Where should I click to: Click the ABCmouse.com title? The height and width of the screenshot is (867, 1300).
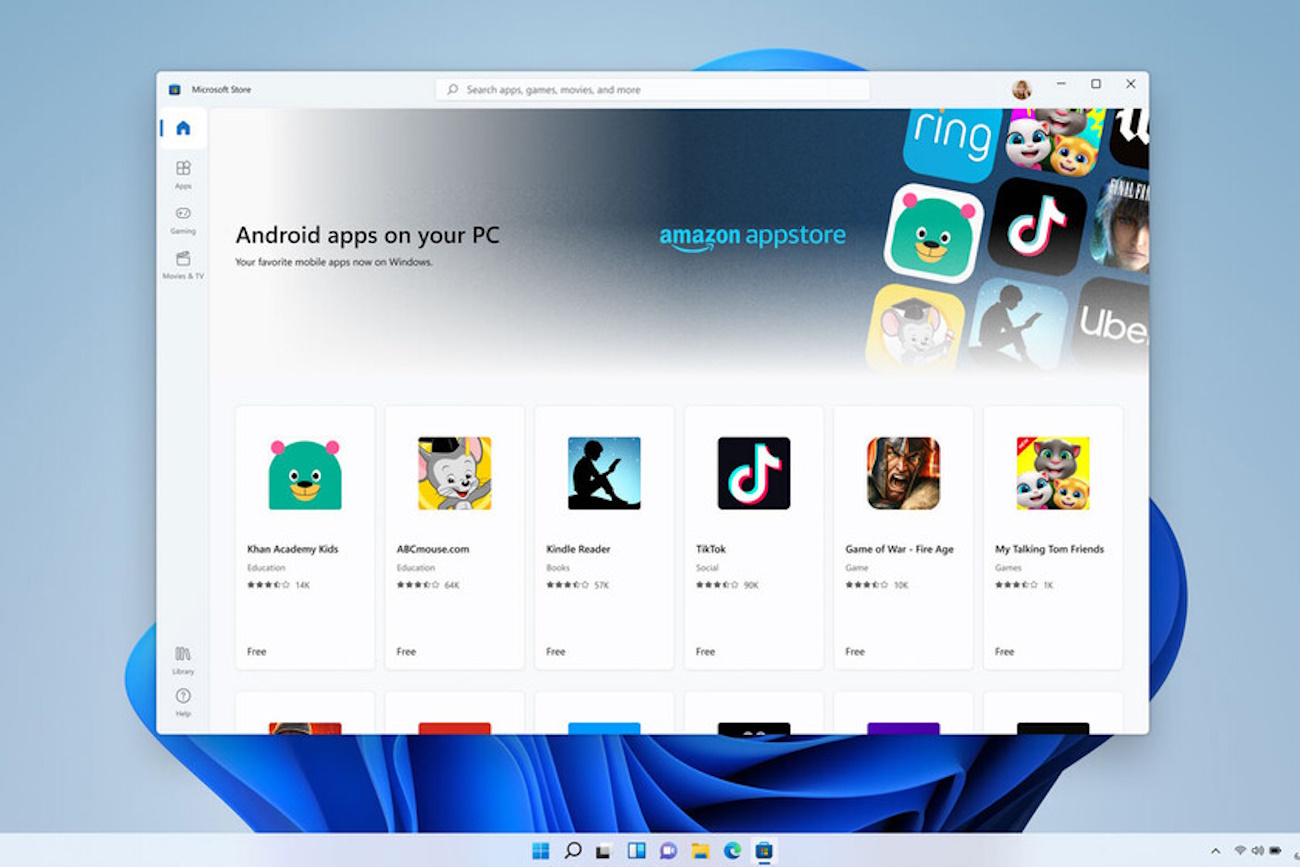tap(433, 549)
